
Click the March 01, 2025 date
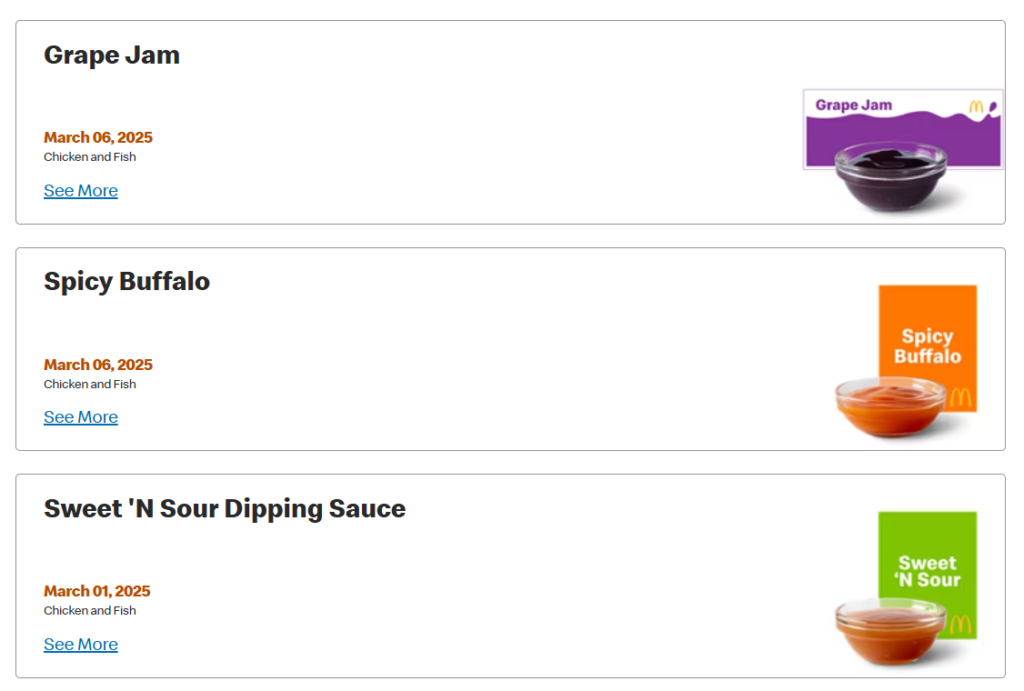pyautogui.click(x=97, y=591)
